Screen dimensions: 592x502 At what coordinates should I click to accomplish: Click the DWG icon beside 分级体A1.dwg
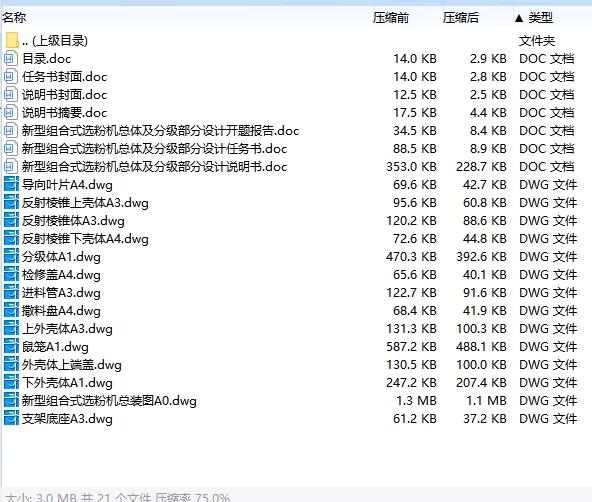pyautogui.click(x=11, y=257)
